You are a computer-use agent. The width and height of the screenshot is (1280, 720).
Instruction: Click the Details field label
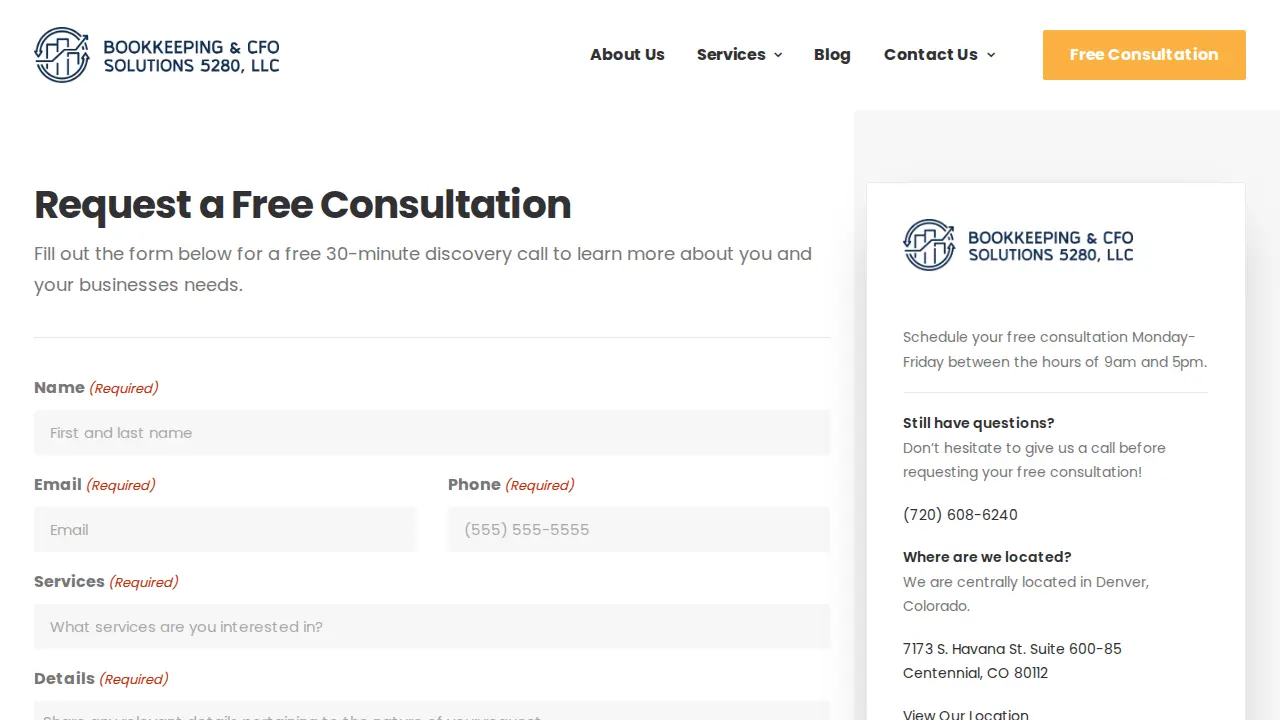(x=64, y=679)
